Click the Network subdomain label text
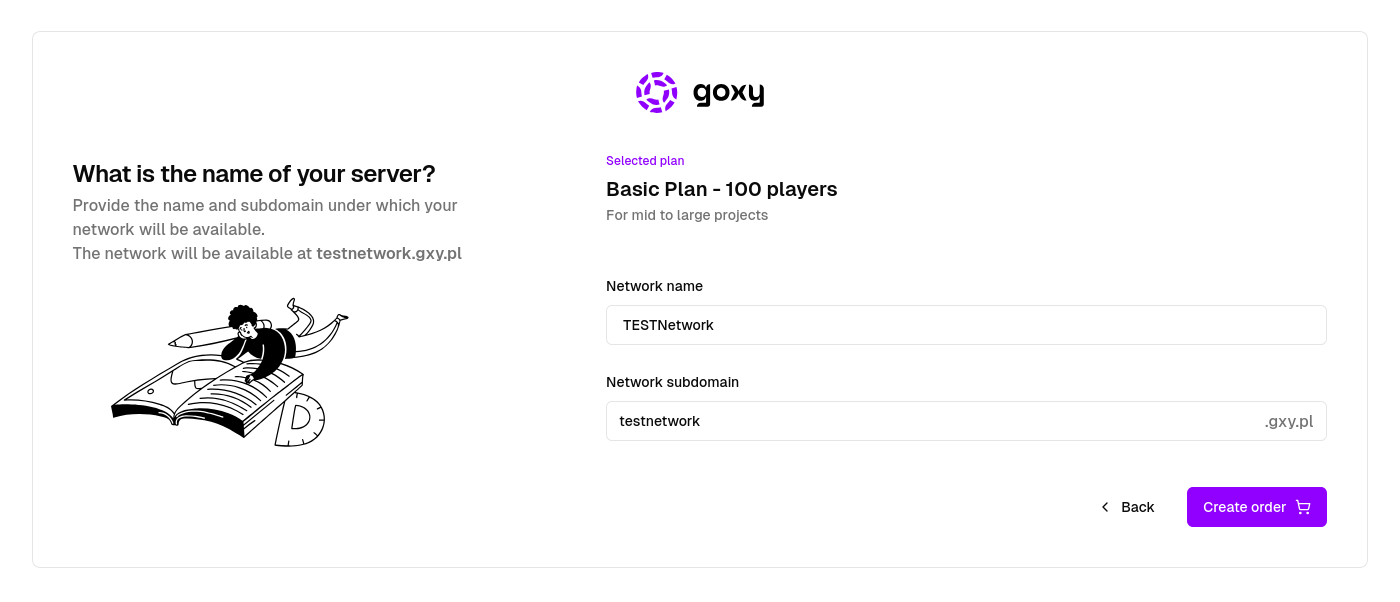Screen dimensions: 1400x602 672,382
